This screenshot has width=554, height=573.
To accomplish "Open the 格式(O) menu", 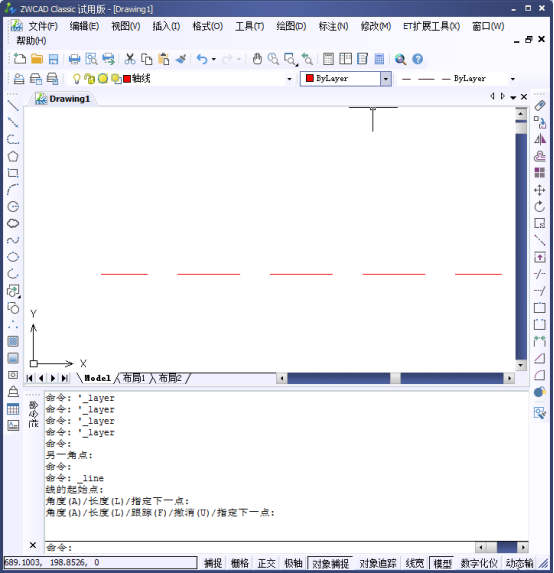I will click(208, 26).
